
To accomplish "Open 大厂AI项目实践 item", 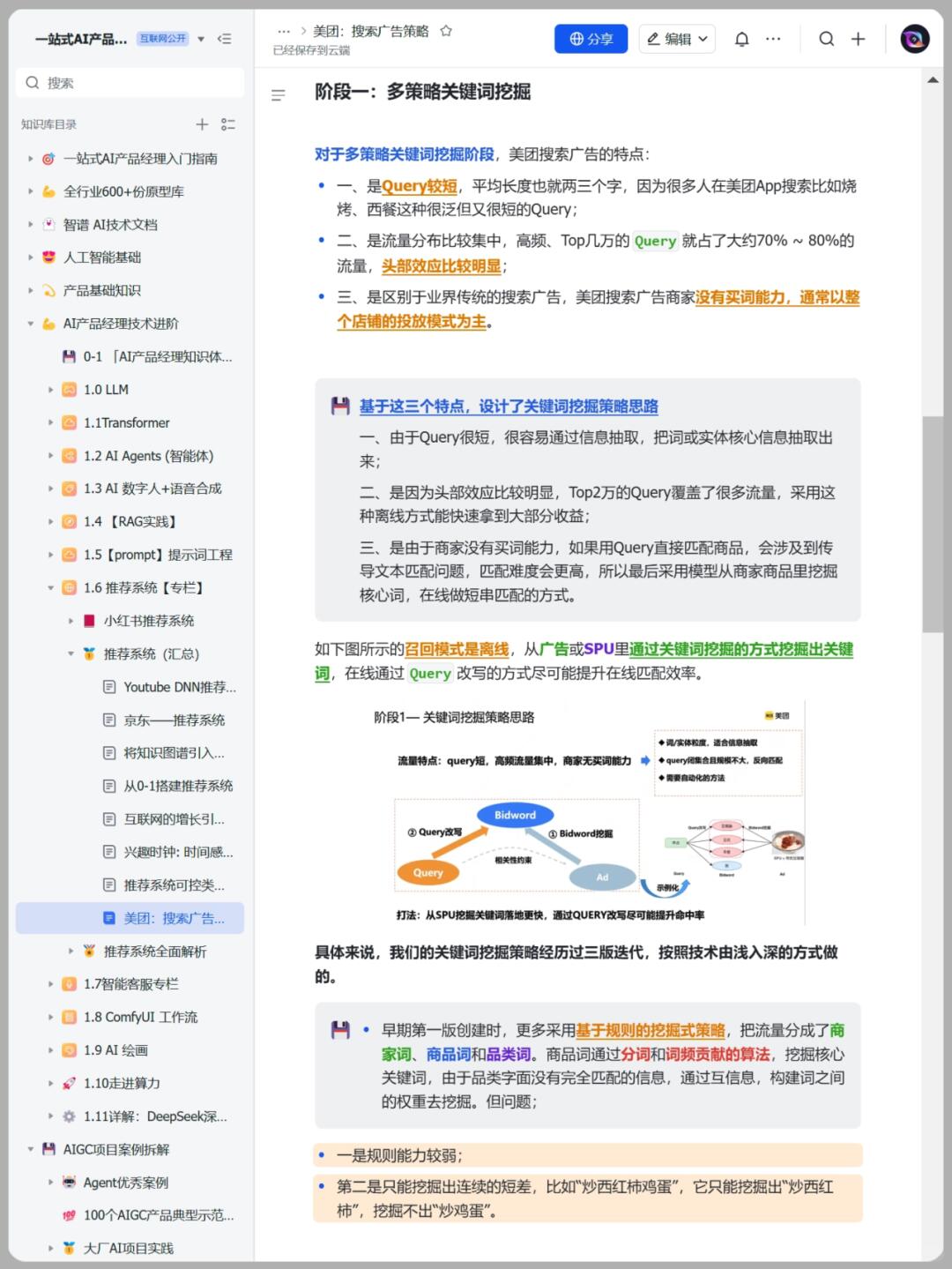I will pos(128,1248).
